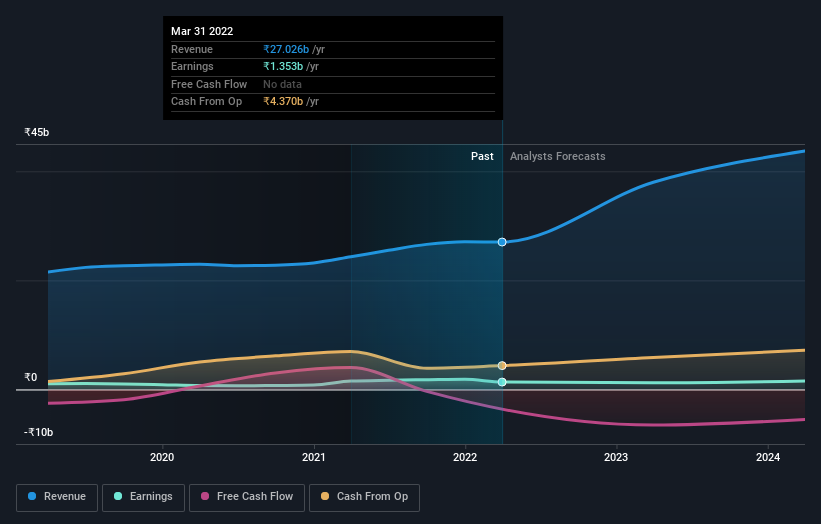
Task: Click the 2022 x-axis label
Action: tap(465, 458)
